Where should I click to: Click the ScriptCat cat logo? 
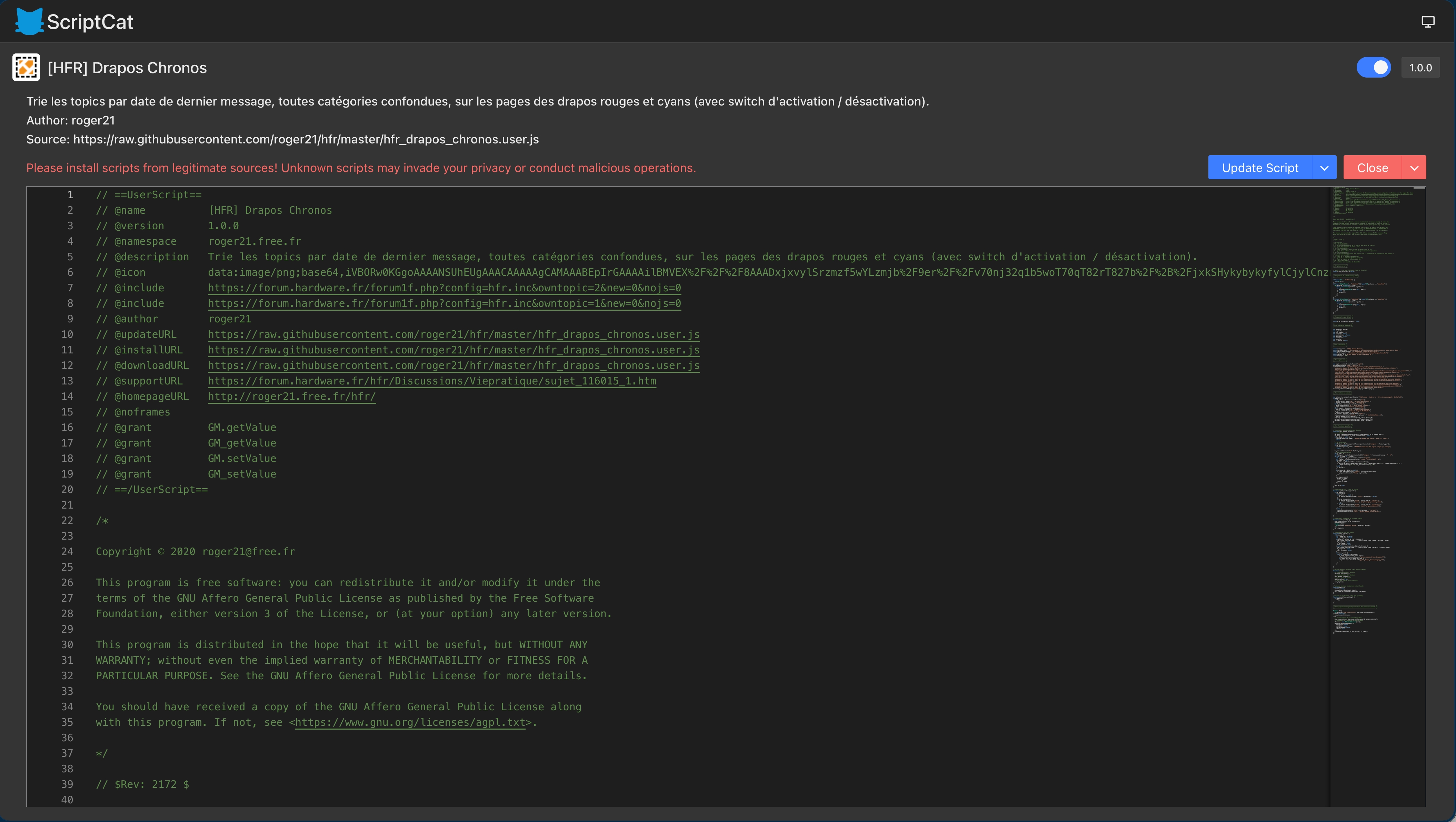(29, 21)
